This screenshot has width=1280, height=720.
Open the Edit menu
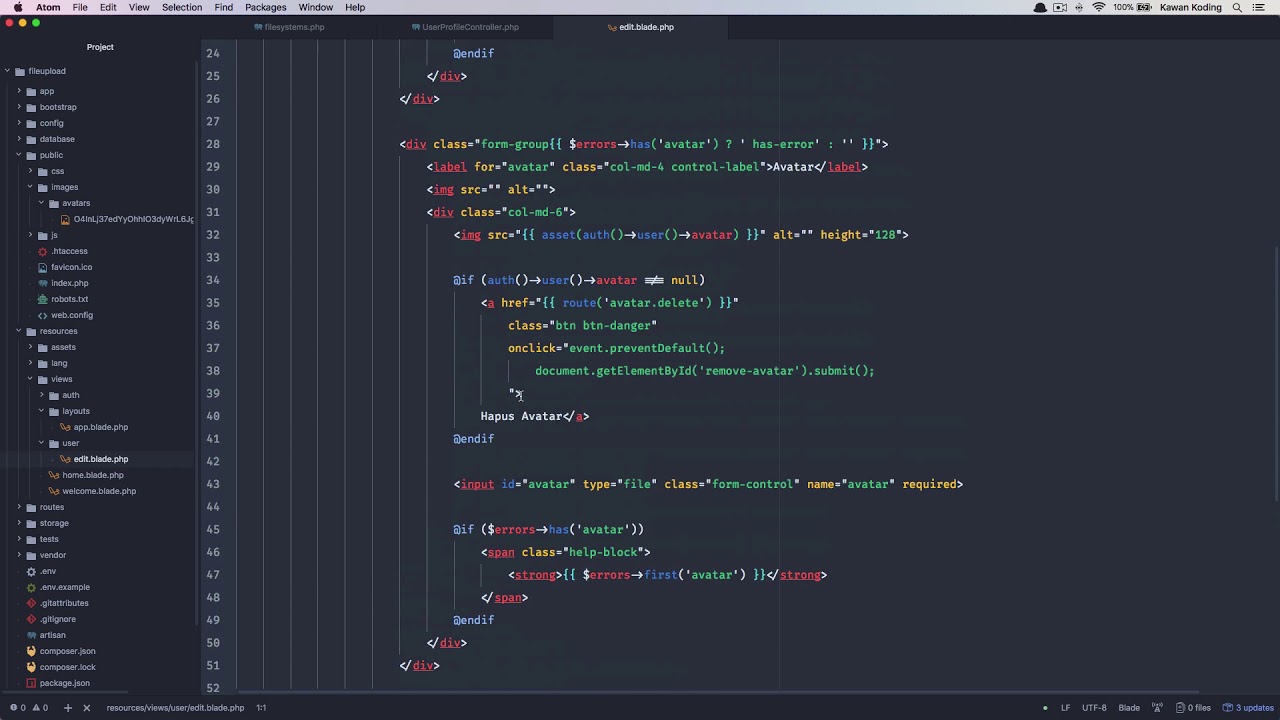[108, 7]
